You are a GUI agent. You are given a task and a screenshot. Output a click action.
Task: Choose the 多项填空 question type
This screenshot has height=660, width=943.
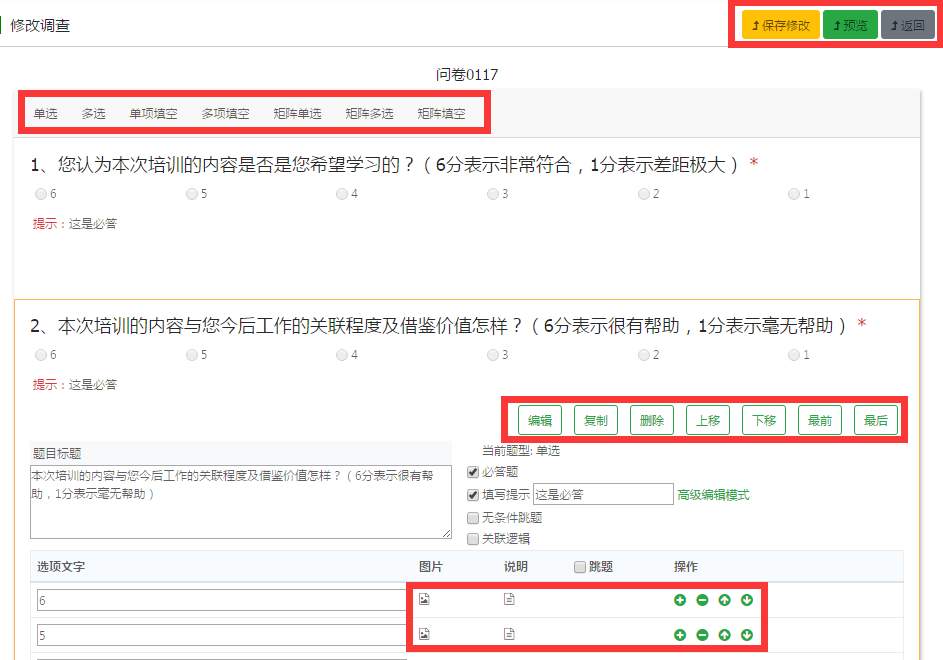[x=226, y=114]
